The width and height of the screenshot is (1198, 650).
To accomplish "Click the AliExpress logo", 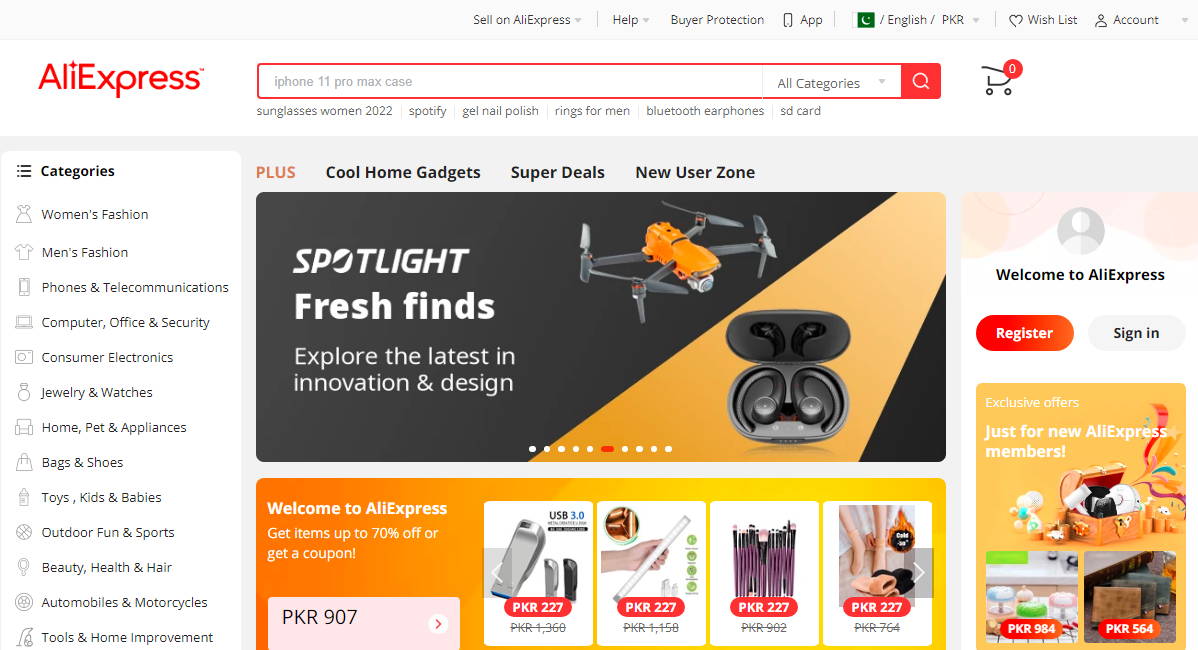I will pyautogui.click(x=121, y=79).
